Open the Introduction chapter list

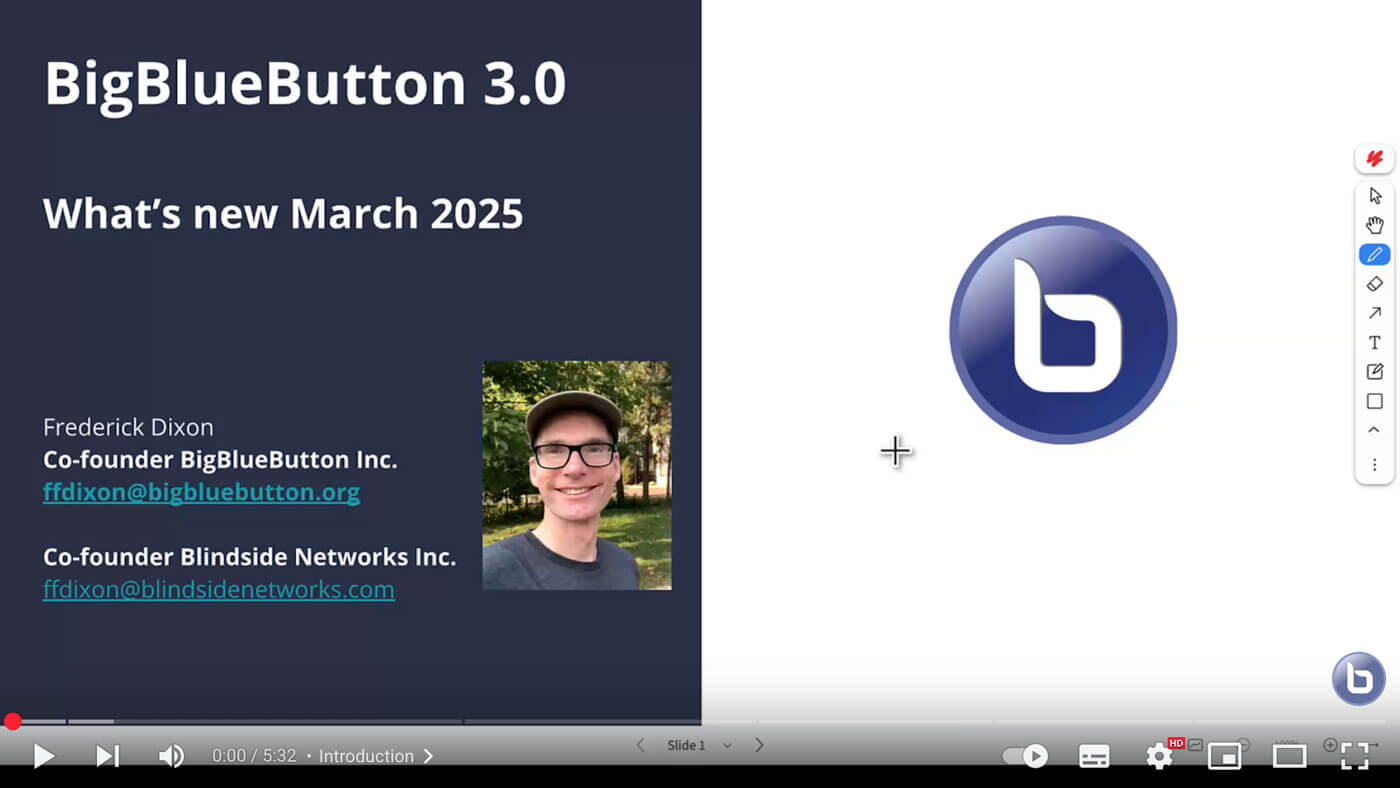375,756
